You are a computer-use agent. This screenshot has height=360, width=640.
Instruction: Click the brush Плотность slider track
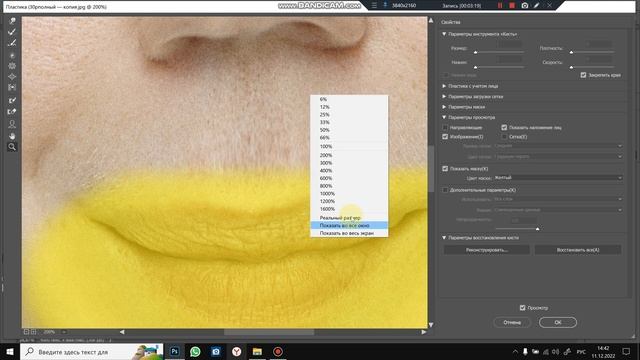(592, 53)
